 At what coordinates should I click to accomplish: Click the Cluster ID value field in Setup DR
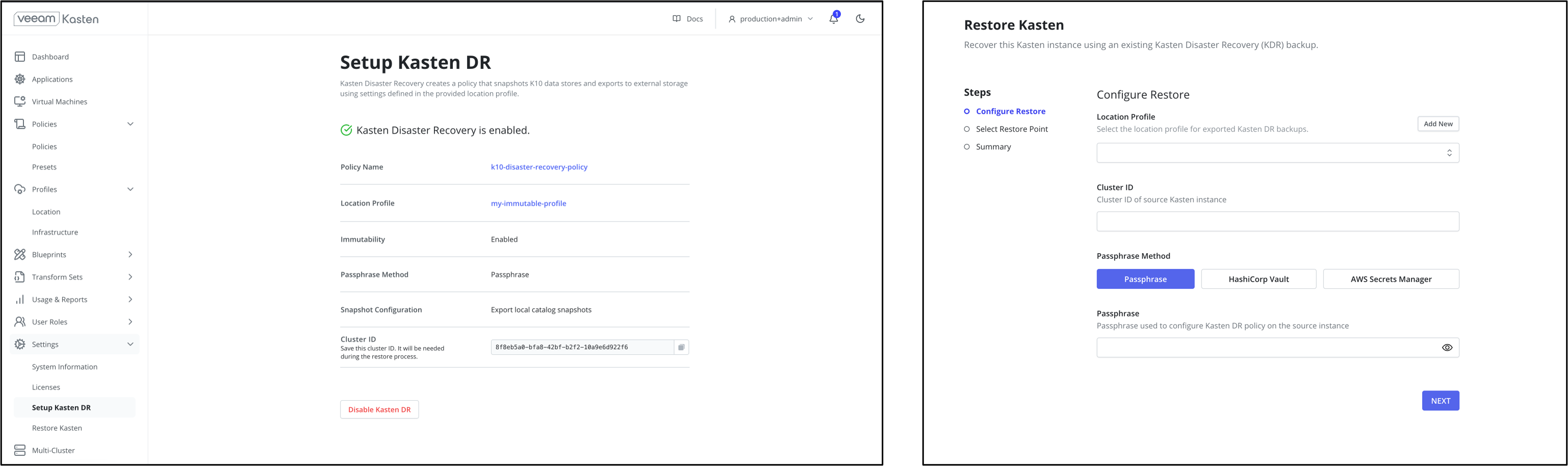click(x=582, y=347)
